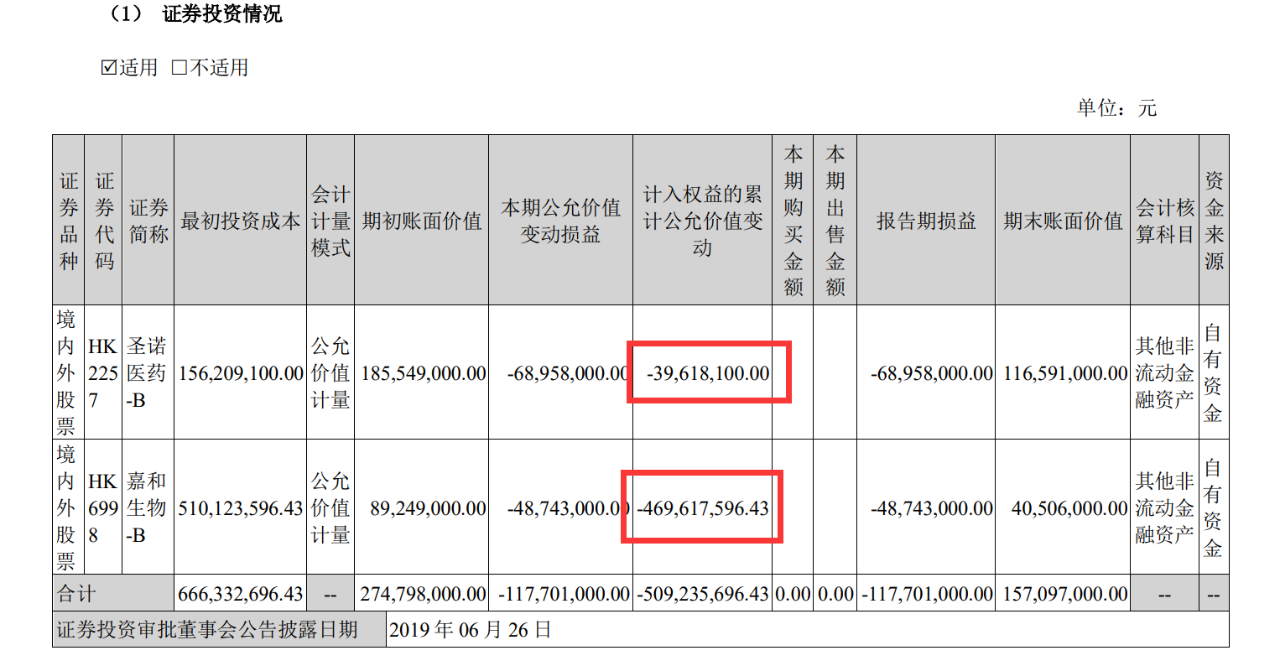Click the 会计核算科目 header cell
This screenshot has width=1280, height=656.
[1165, 222]
